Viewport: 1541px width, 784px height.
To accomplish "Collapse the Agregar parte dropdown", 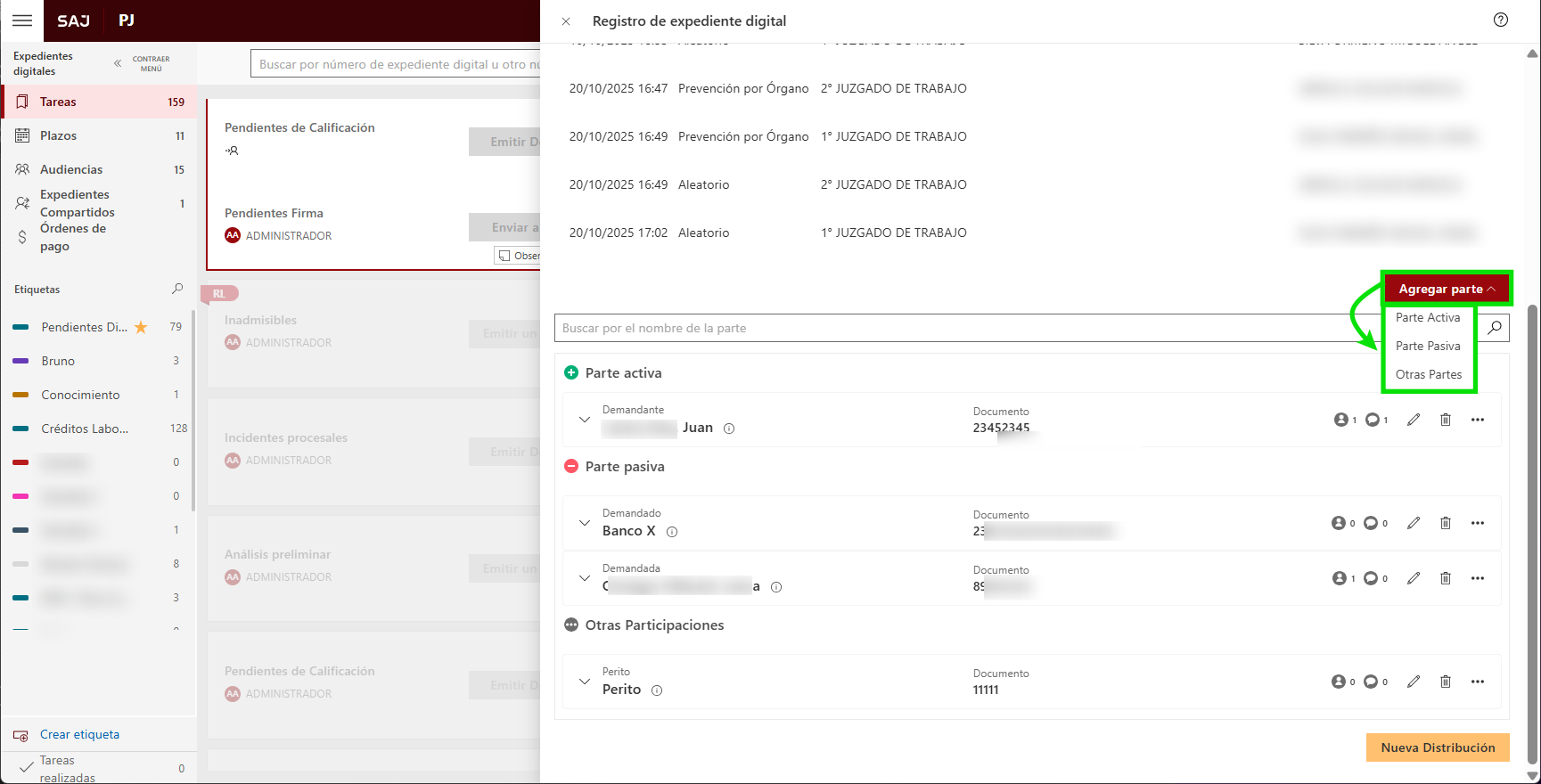I will pyautogui.click(x=1447, y=289).
